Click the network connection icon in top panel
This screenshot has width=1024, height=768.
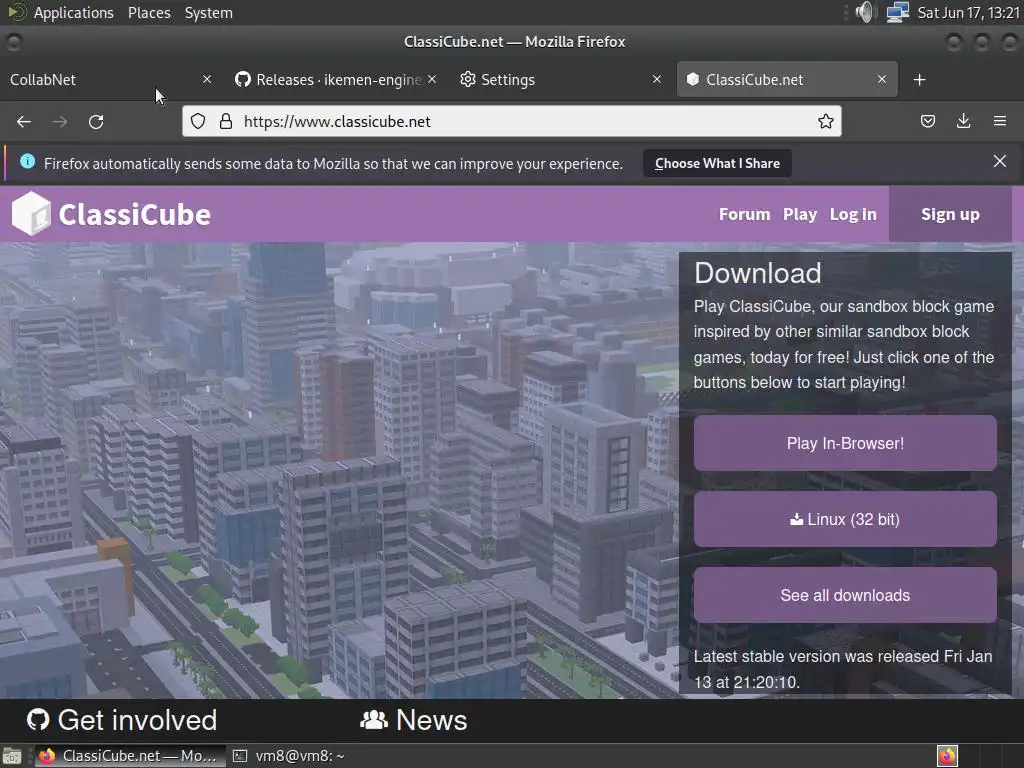pyautogui.click(x=897, y=12)
